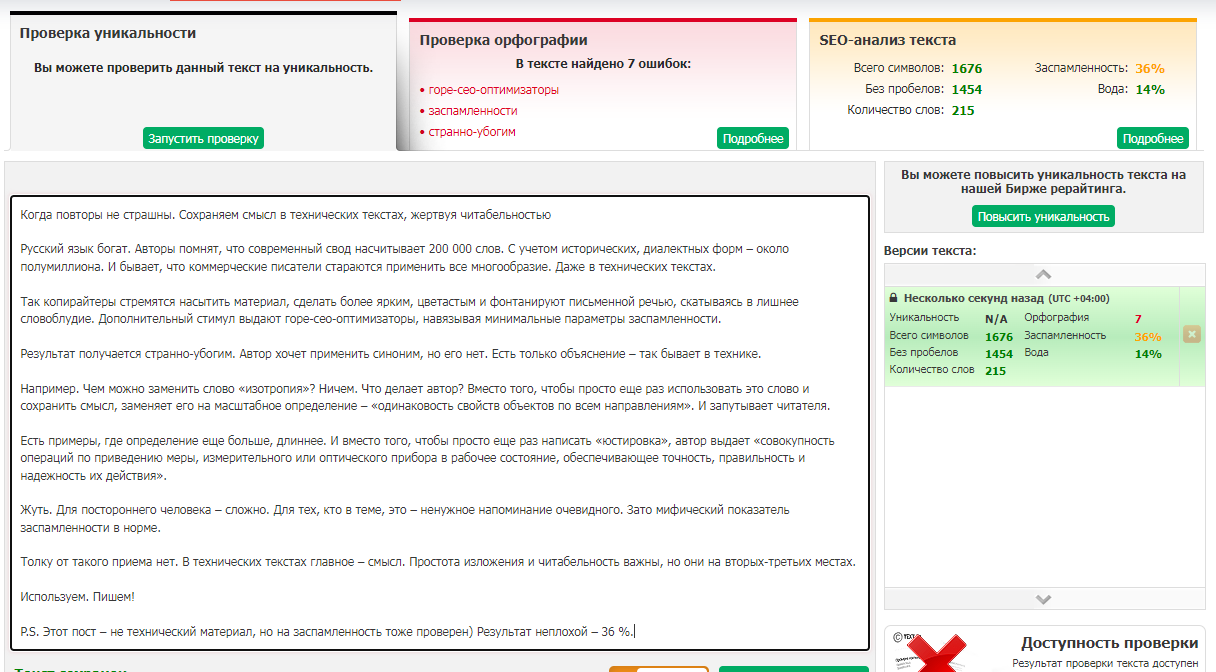Click the 'Запустить проверку' uniqueness check button
Image resolution: width=1216 pixels, height=672 pixels.
click(203, 138)
